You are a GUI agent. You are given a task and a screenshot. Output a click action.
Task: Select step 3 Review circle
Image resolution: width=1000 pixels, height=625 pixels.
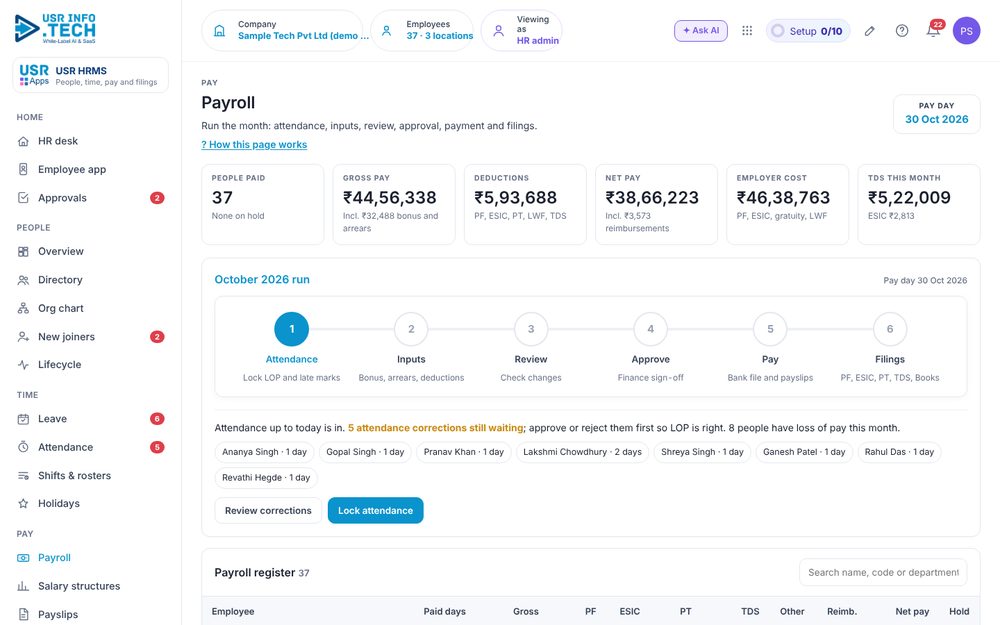(x=531, y=329)
